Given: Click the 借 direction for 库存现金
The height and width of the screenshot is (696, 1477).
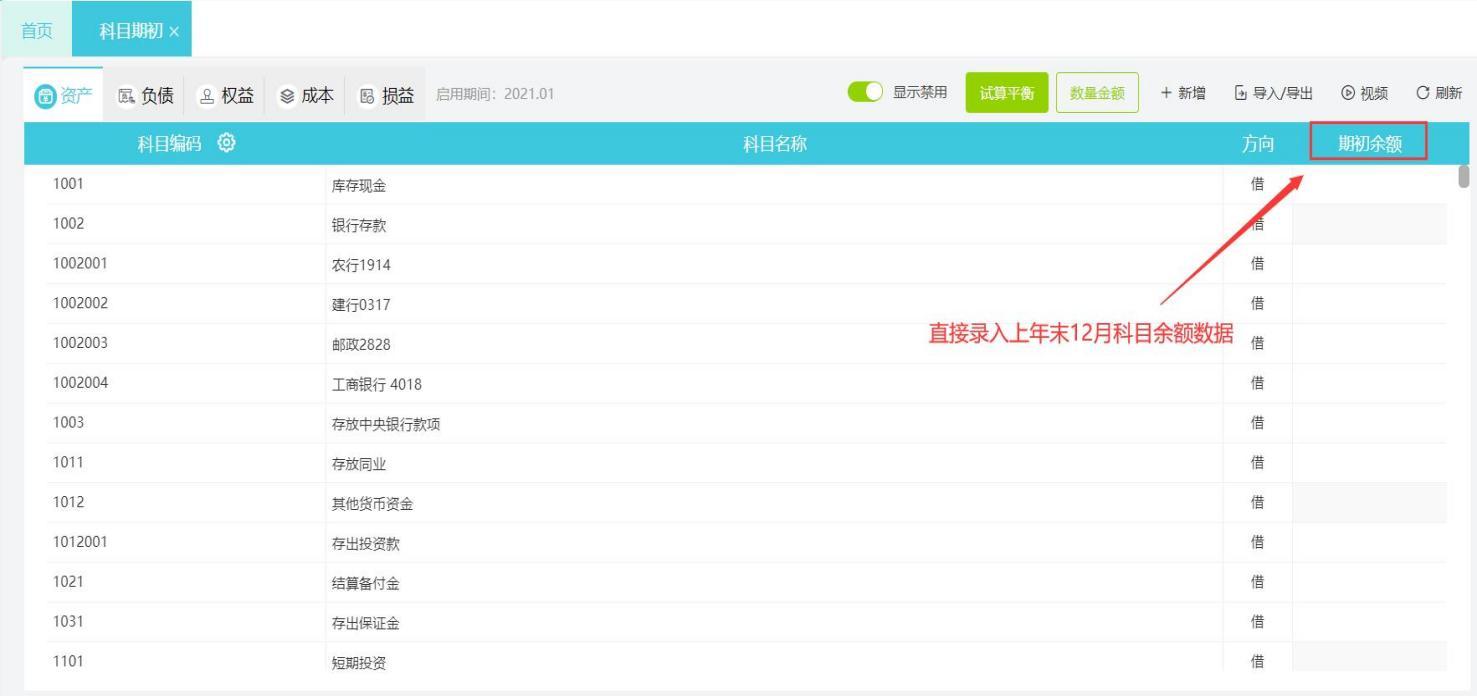Looking at the screenshot, I should [1258, 184].
